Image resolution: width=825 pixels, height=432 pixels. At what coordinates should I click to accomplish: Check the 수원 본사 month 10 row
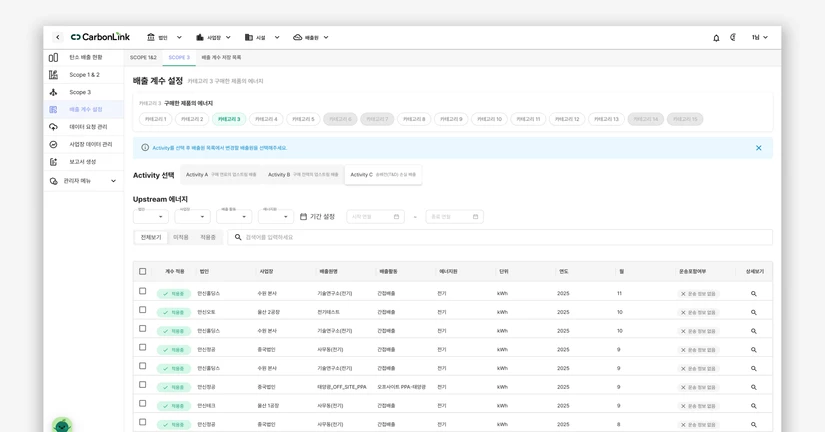click(x=143, y=328)
